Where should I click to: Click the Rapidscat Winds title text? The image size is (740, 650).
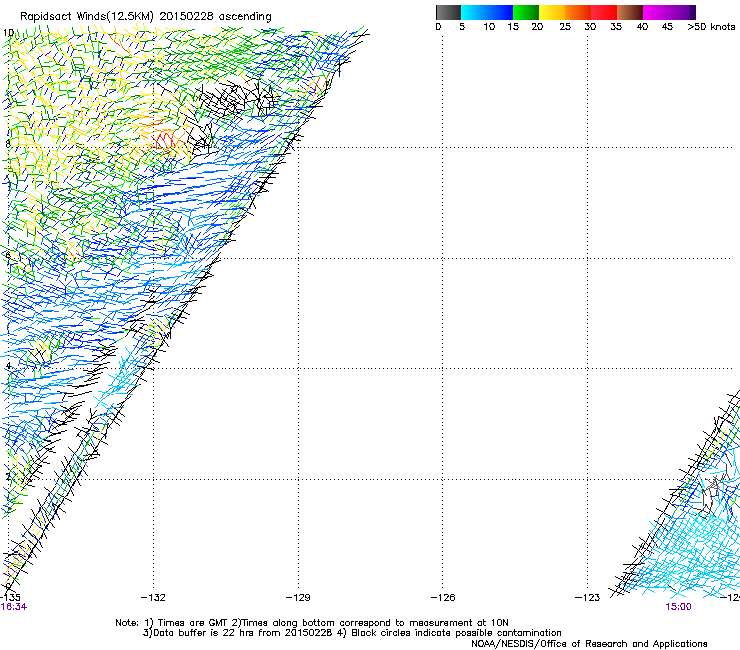click(x=146, y=17)
